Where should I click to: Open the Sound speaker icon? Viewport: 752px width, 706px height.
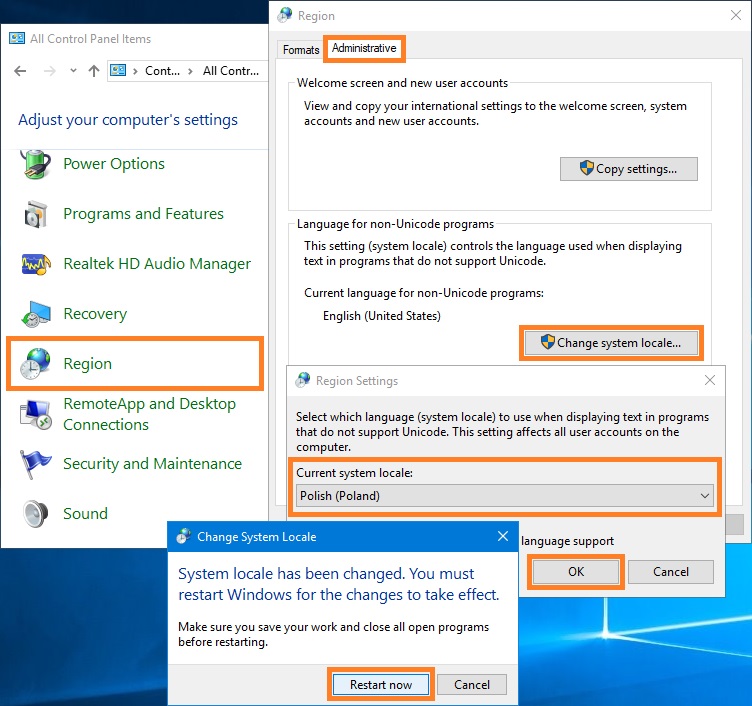[x=35, y=514]
